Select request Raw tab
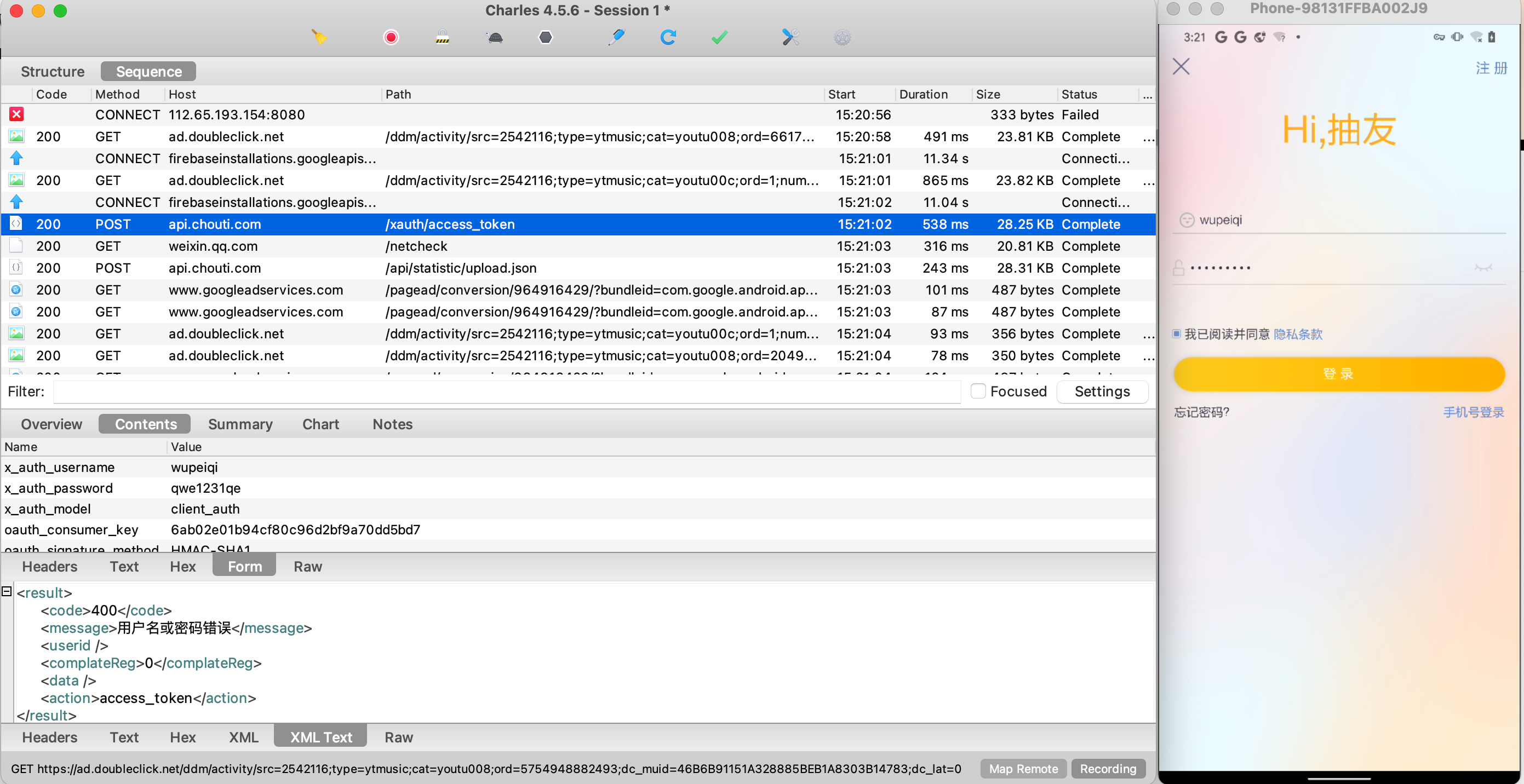Screen dimensions: 1524x784 [308, 567]
